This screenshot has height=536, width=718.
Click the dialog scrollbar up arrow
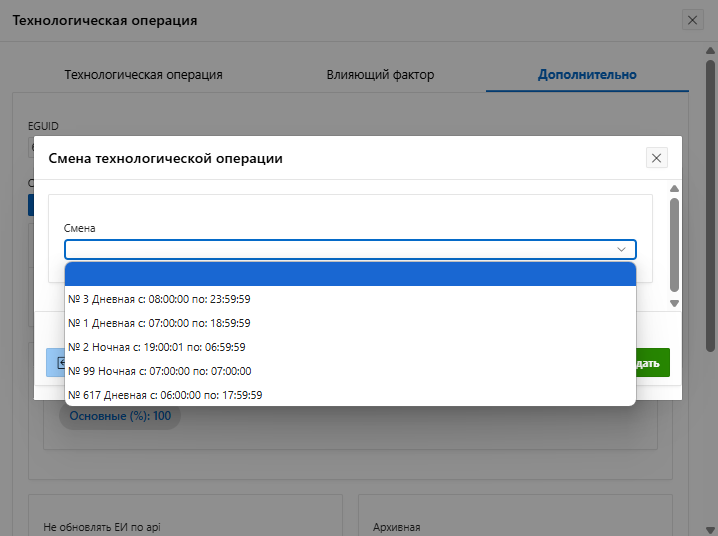tap(674, 189)
